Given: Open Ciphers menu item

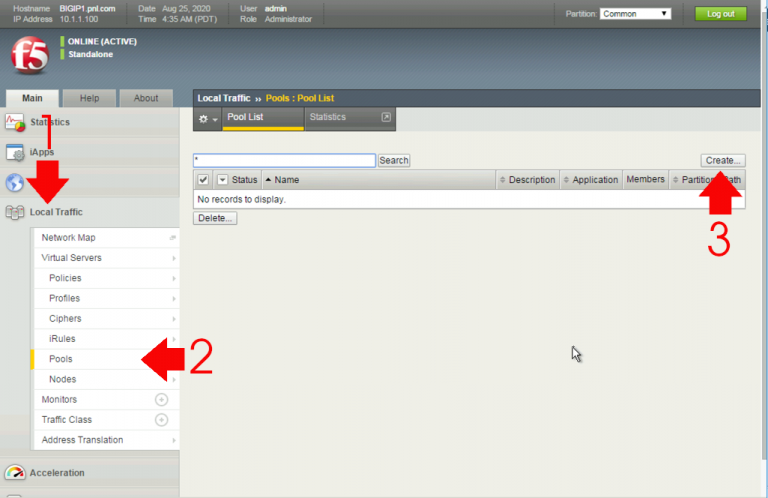Looking at the screenshot, I should pyautogui.click(x=106, y=318).
